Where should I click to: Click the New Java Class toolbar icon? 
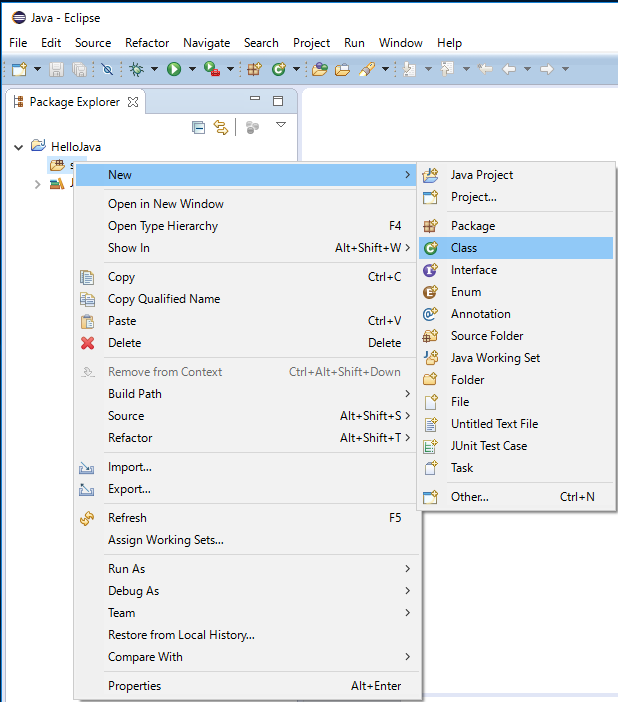pos(279,69)
